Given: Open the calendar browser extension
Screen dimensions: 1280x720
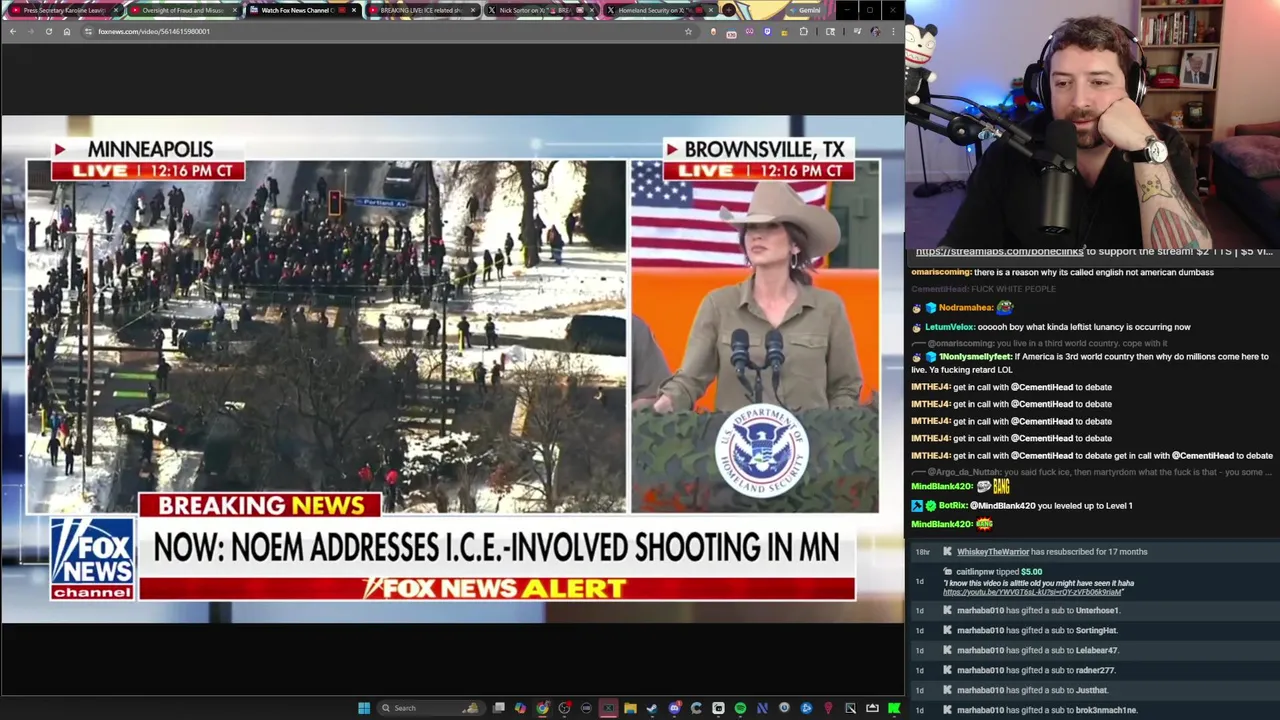Looking at the screenshot, I should point(731,33).
